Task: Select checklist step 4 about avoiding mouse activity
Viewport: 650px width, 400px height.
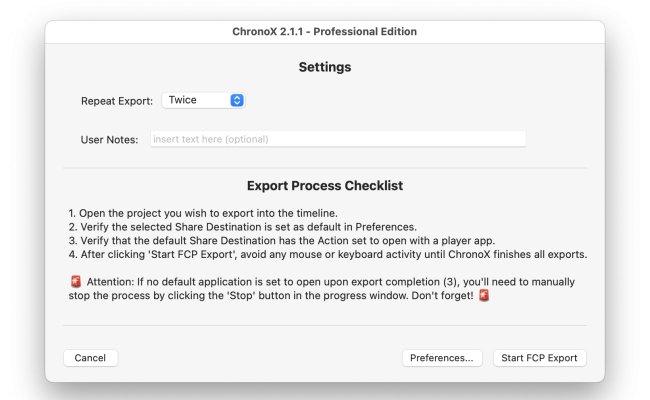Action: pyautogui.click(x=328, y=254)
